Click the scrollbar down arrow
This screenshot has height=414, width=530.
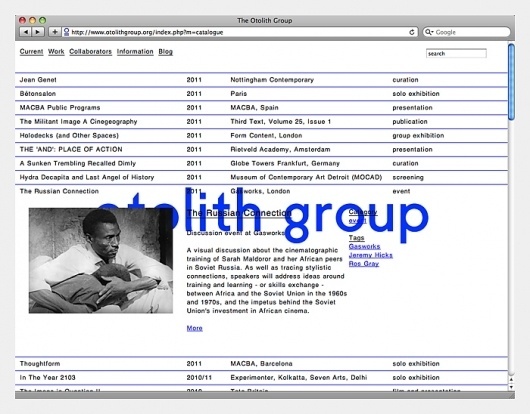(511, 387)
